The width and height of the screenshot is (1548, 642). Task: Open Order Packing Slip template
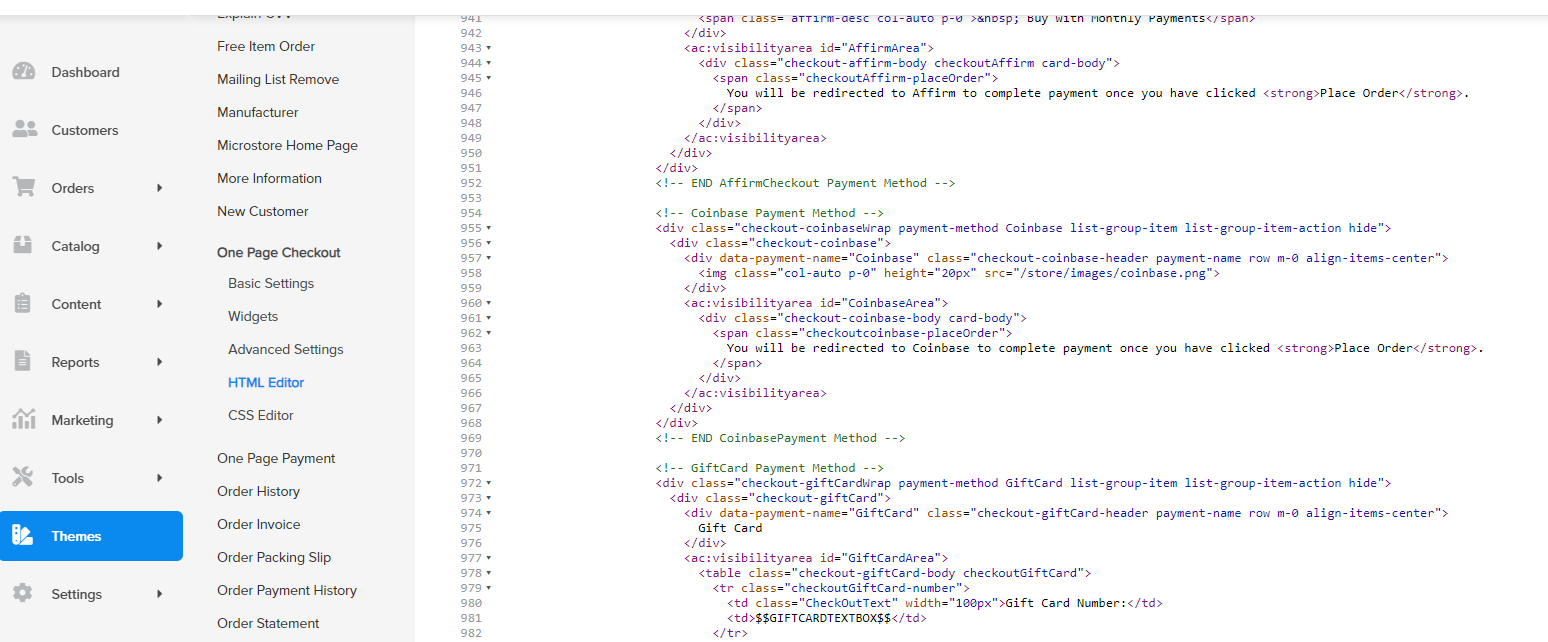click(x=274, y=557)
